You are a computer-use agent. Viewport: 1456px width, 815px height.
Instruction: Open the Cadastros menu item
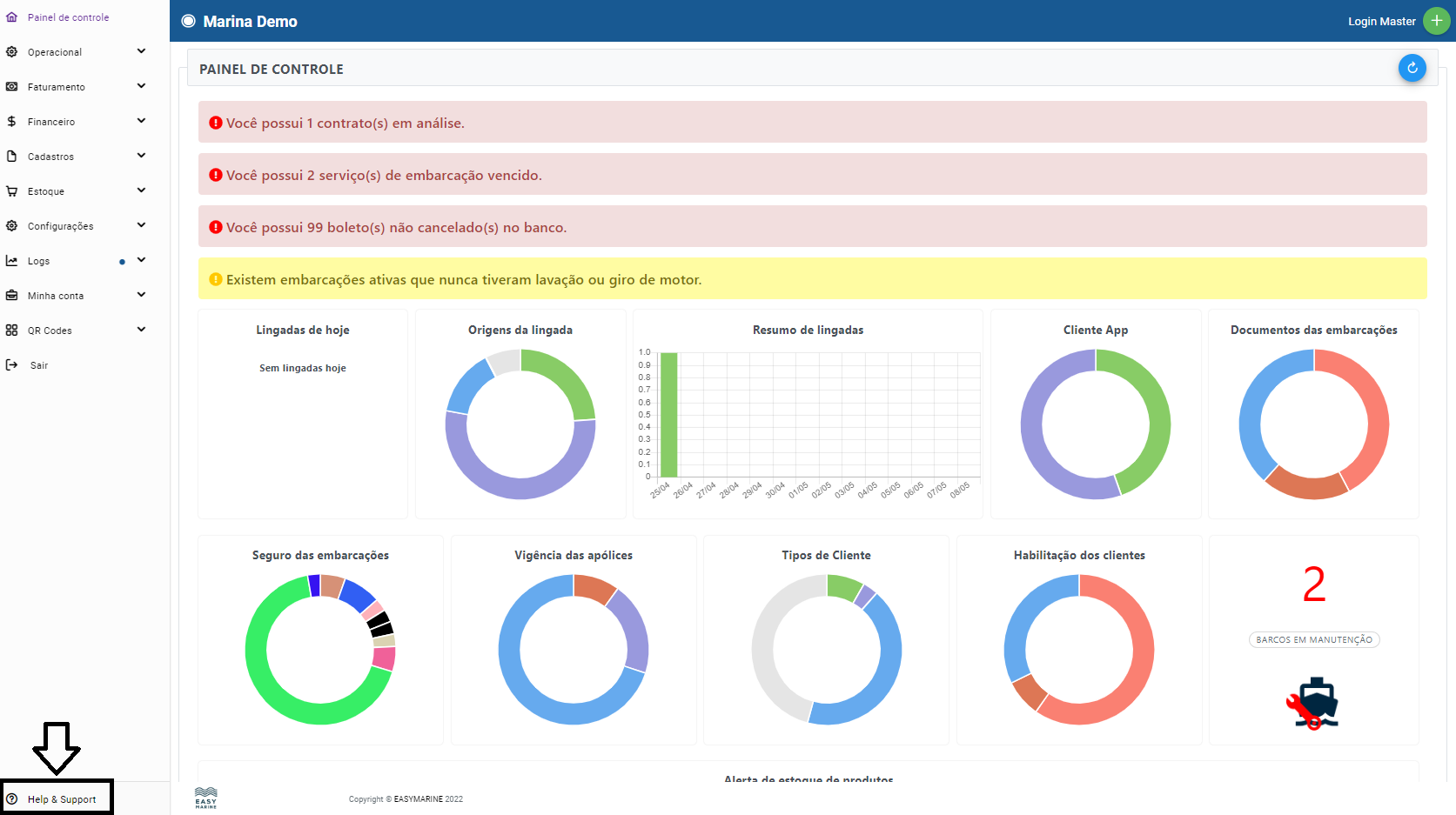50,157
